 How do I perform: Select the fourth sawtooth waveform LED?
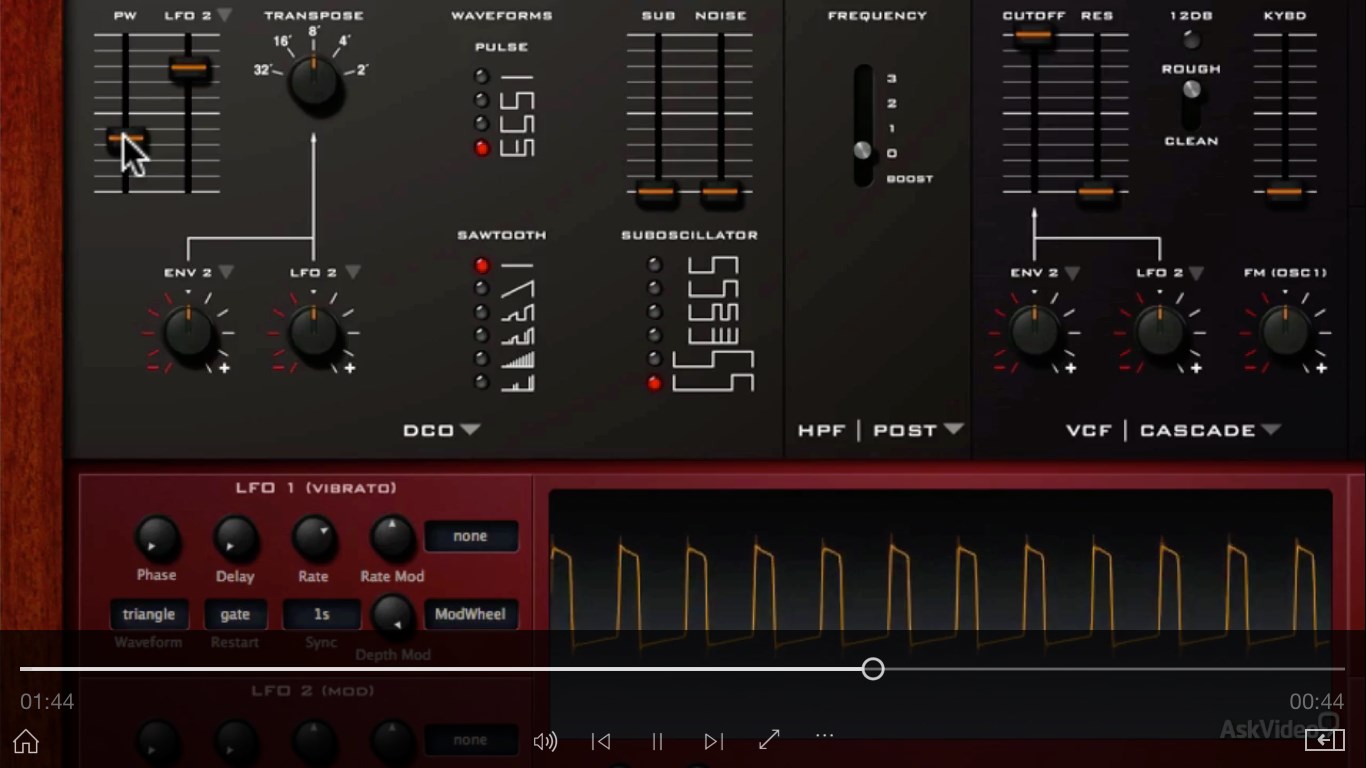(482, 335)
